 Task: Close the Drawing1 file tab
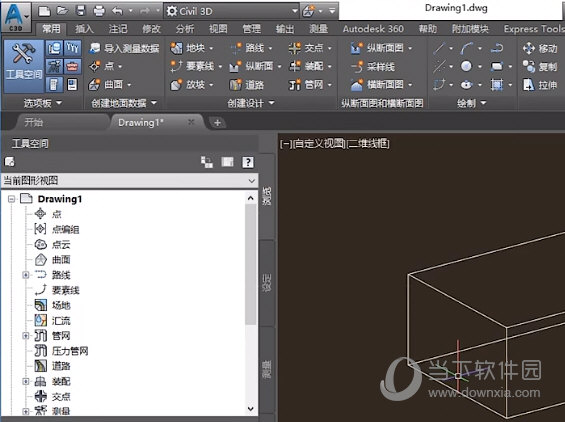point(191,123)
